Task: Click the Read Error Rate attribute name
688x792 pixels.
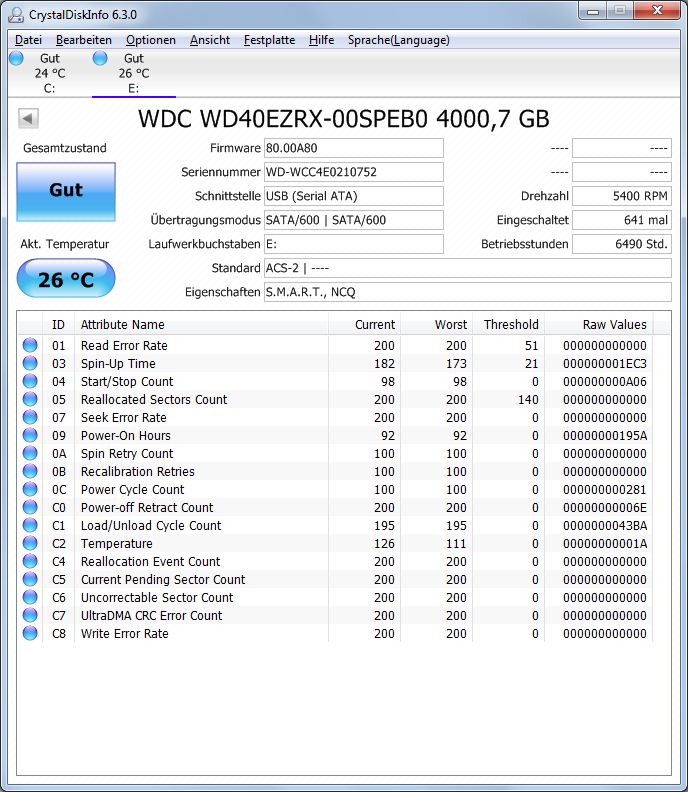Action: pyautogui.click(x=124, y=345)
